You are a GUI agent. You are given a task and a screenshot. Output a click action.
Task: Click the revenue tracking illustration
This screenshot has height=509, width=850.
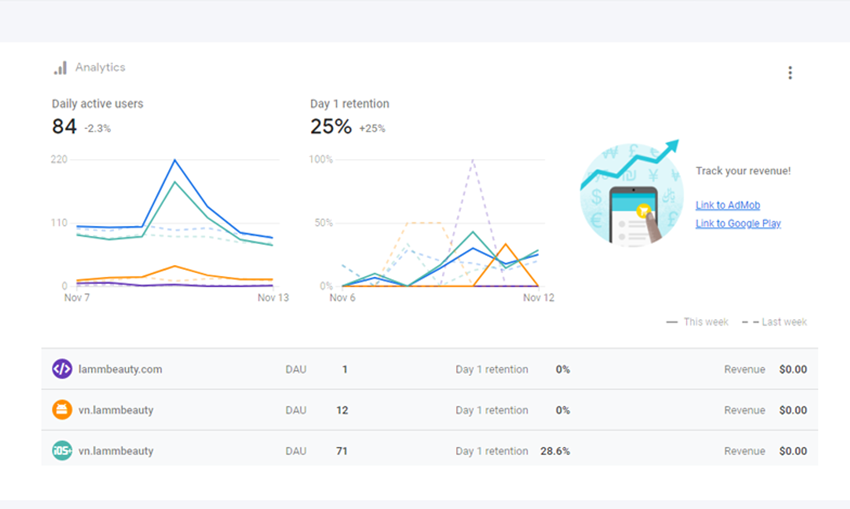(x=630, y=193)
